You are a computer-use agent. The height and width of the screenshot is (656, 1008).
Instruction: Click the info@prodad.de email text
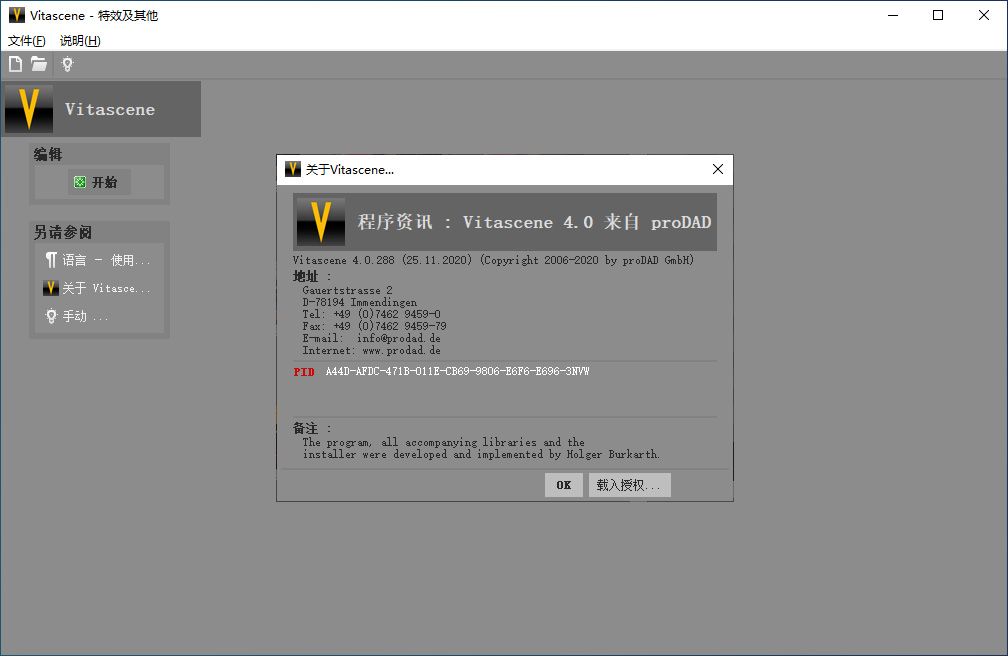point(399,338)
